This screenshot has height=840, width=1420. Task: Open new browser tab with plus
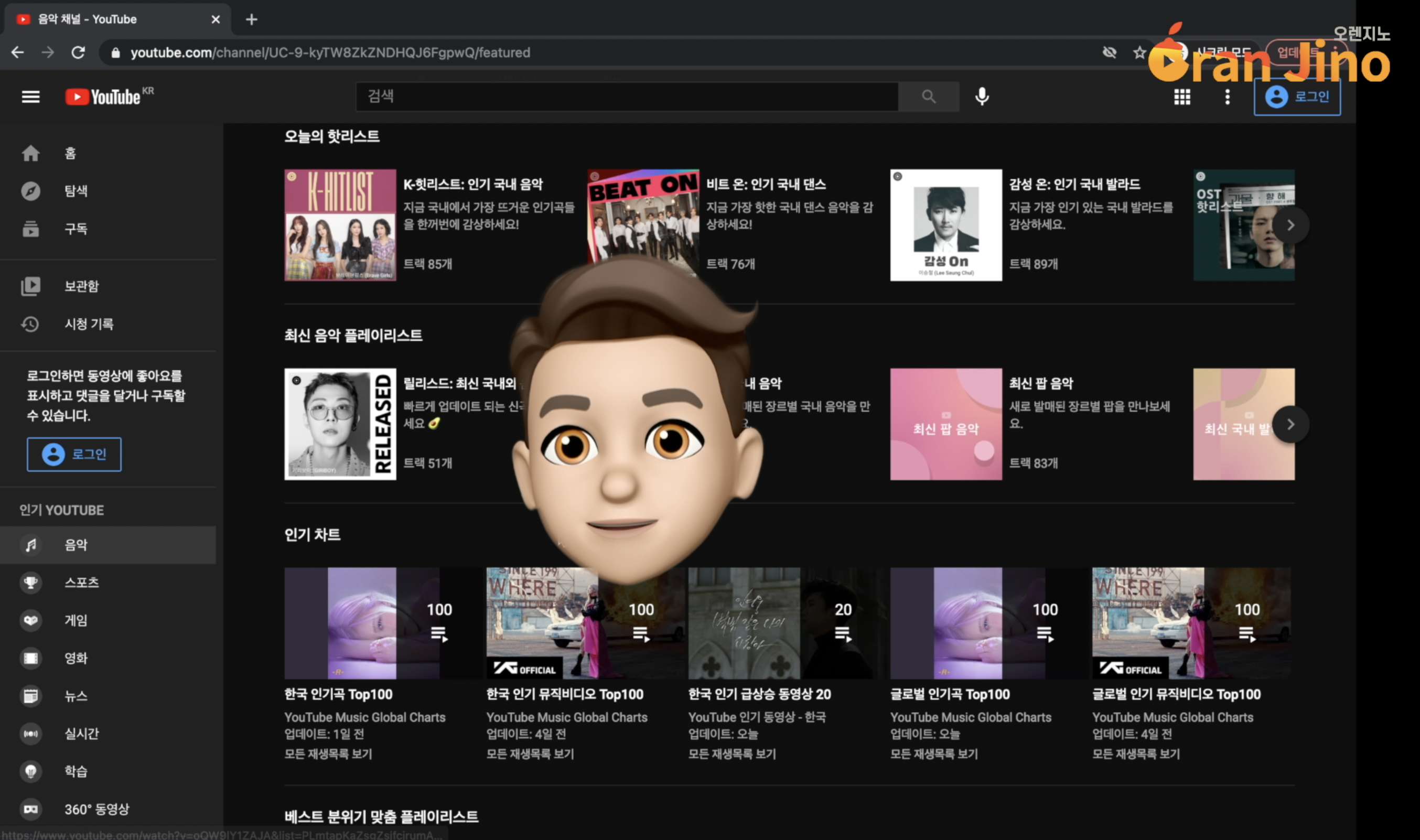pyautogui.click(x=252, y=19)
